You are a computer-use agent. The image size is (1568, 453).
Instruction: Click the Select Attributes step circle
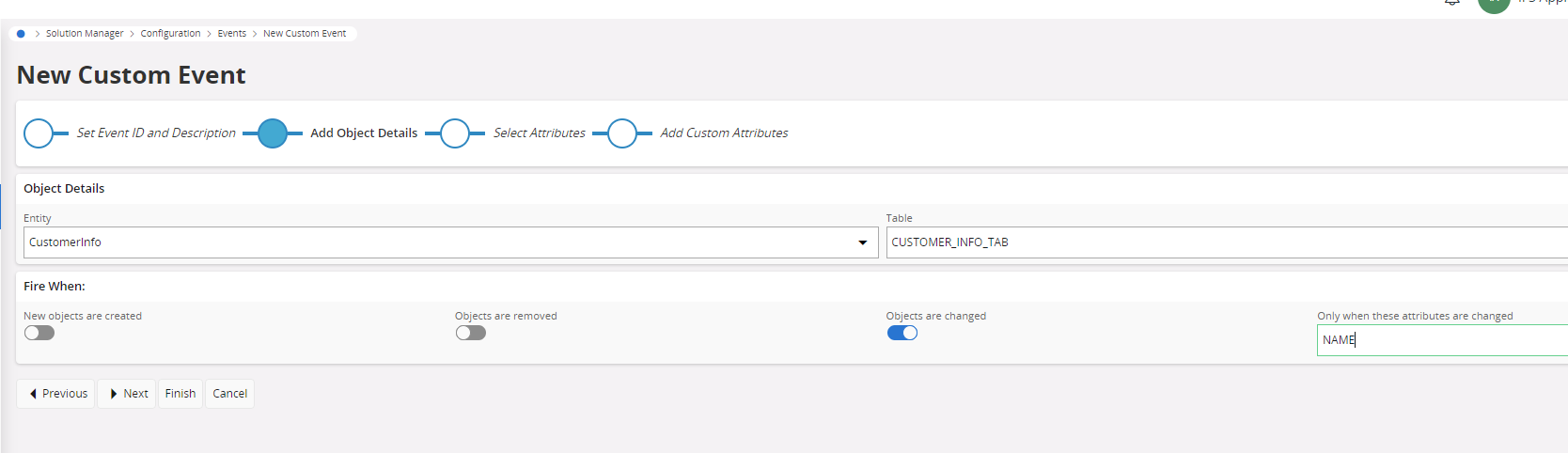coord(455,133)
